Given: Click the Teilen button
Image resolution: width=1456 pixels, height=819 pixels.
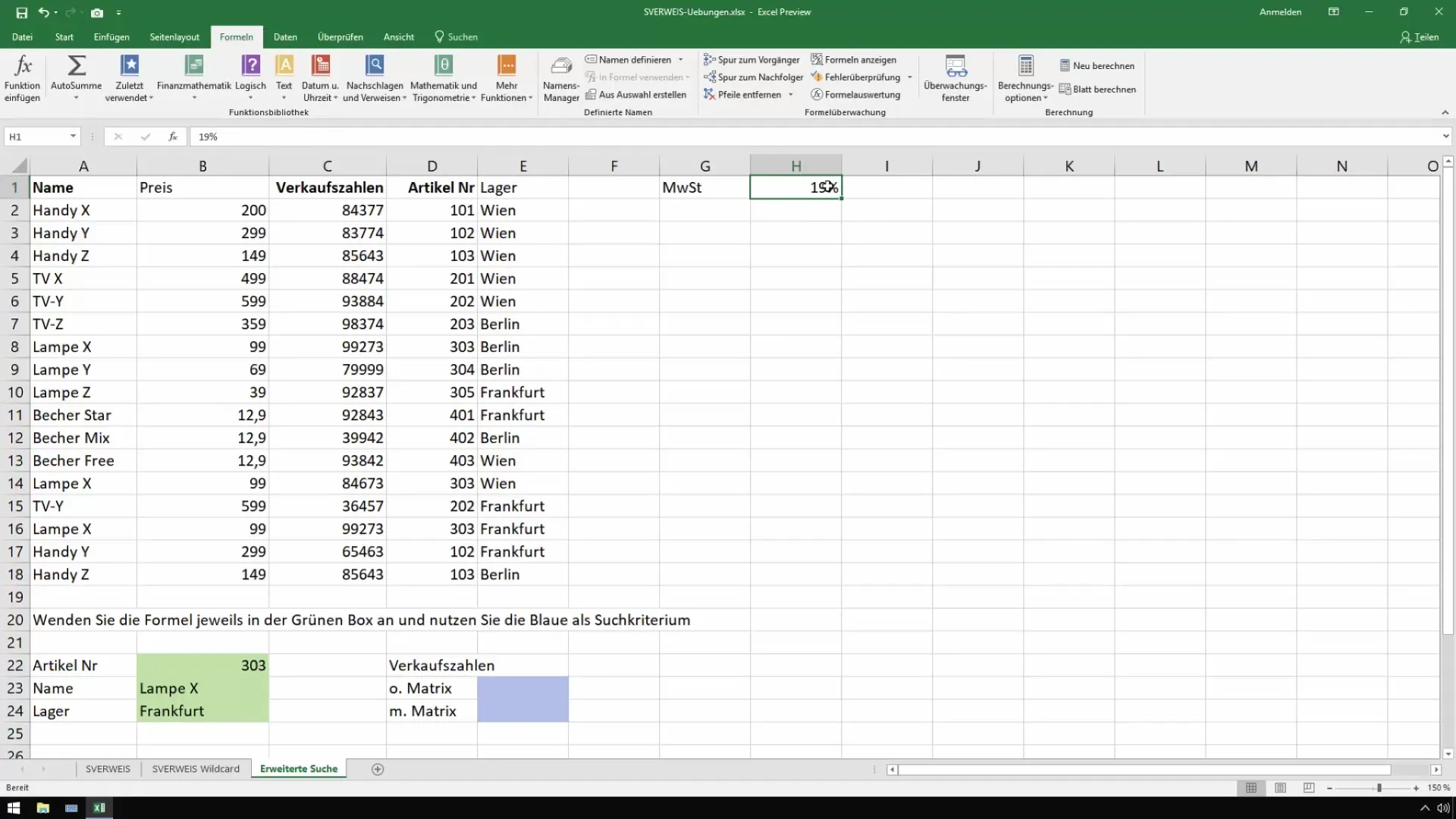Looking at the screenshot, I should (x=1420, y=37).
